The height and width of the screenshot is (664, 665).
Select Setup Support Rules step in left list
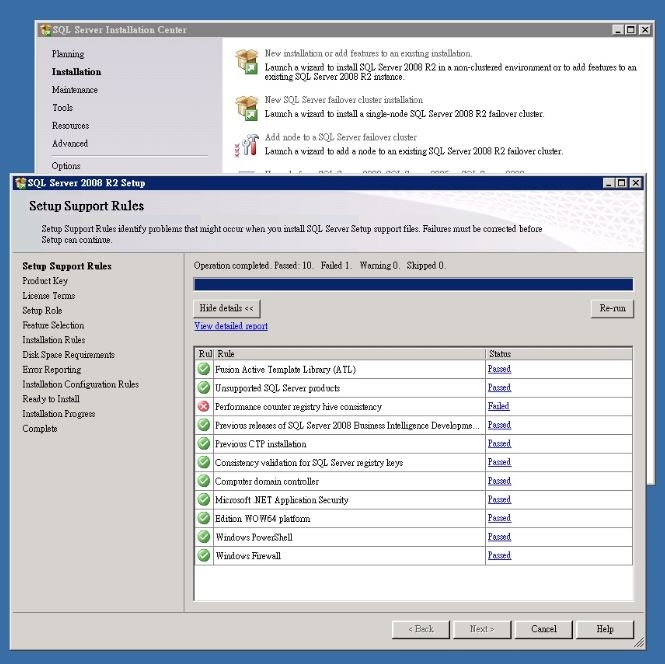(67, 266)
